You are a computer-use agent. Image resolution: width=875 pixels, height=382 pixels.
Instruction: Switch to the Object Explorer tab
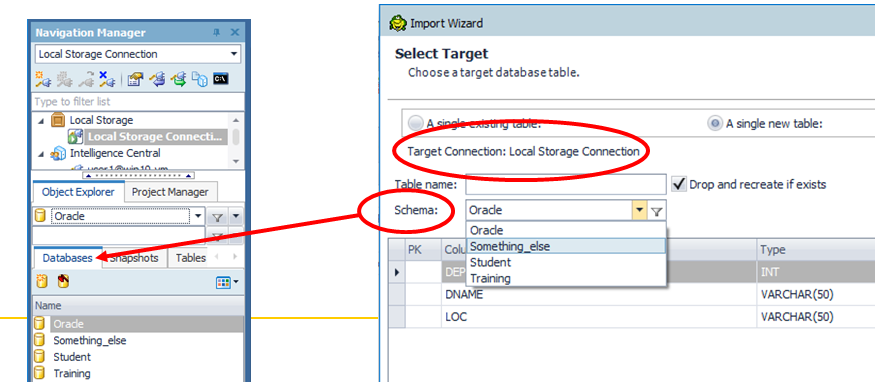(78, 192)
